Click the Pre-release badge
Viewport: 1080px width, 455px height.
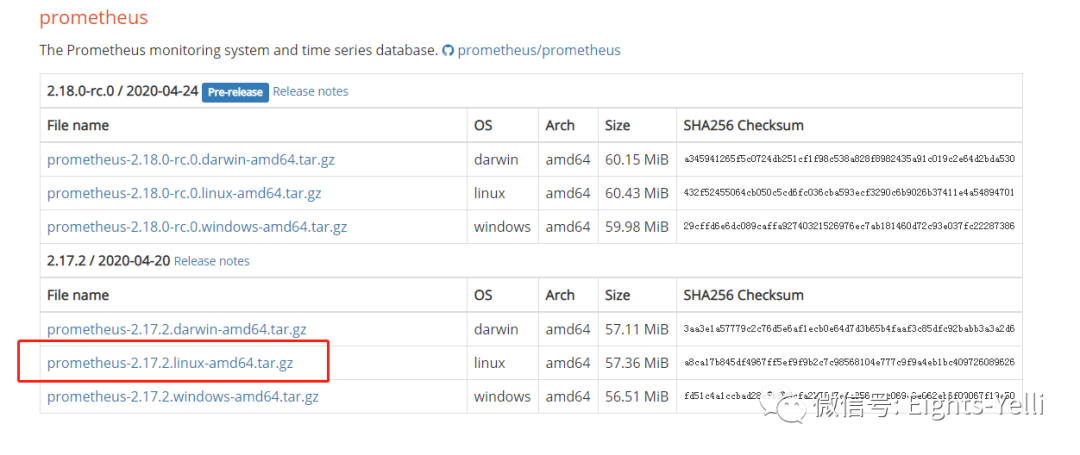click(x=235, y=92)
